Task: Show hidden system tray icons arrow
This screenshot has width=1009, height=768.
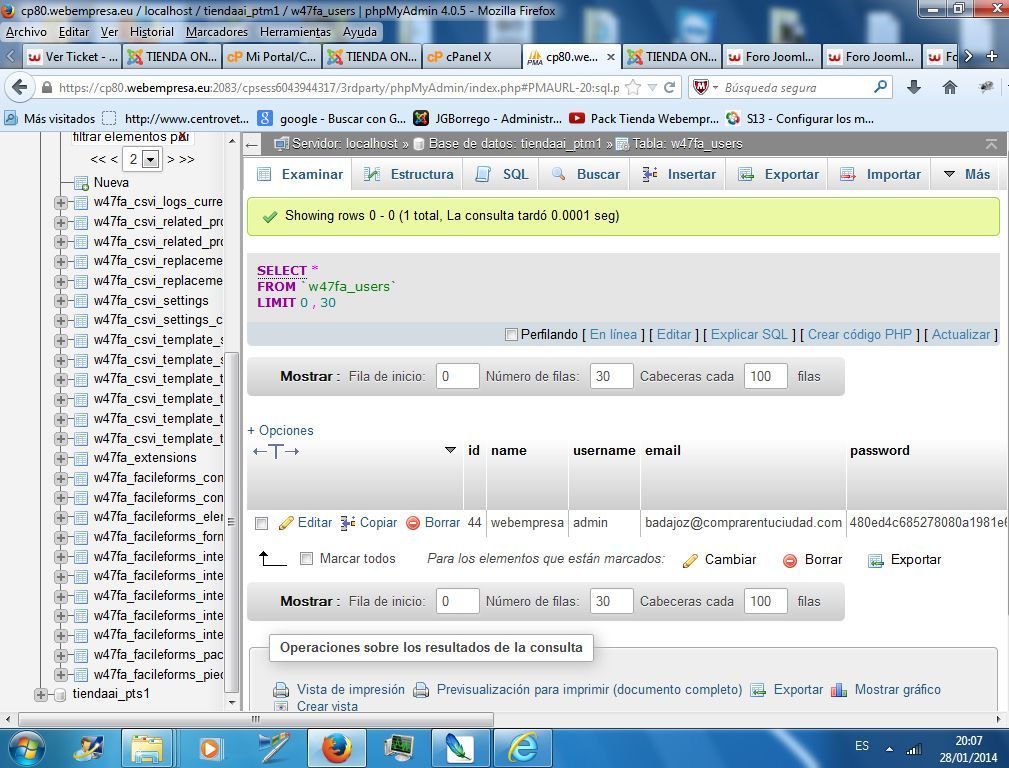Action: click(x=889, y=749)
